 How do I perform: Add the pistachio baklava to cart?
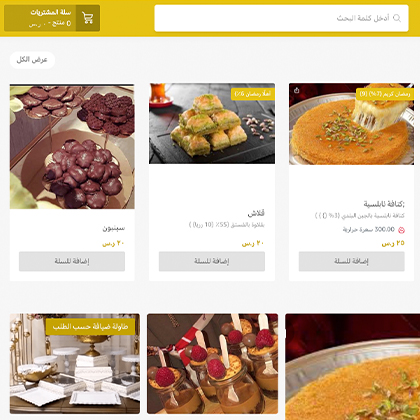(x=212, y=261)
